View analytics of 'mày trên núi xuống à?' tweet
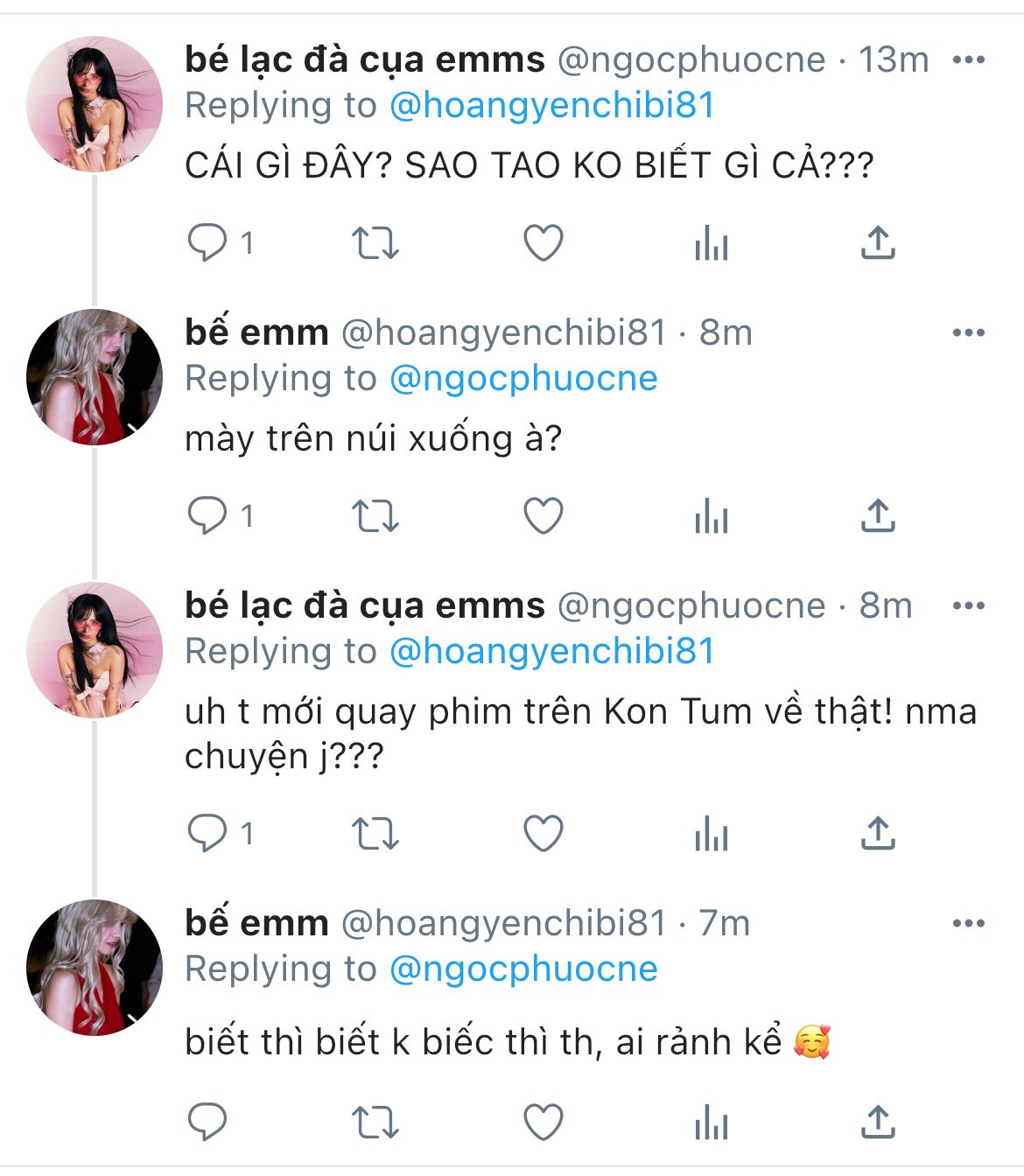This screenshot has height=1176, width=1024. [x=711, y=516]
